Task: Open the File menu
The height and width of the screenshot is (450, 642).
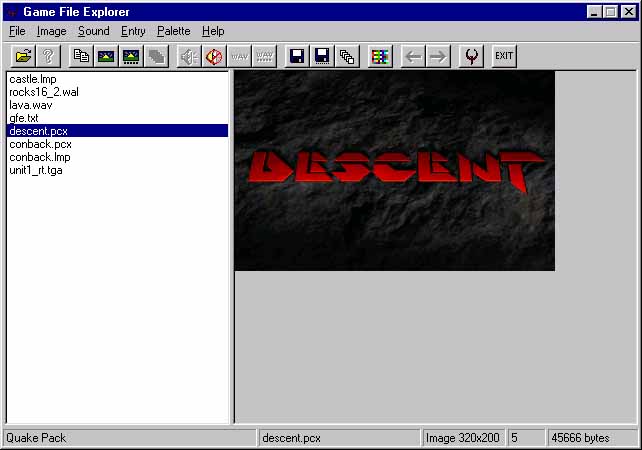Action: (x=17, y=31)
